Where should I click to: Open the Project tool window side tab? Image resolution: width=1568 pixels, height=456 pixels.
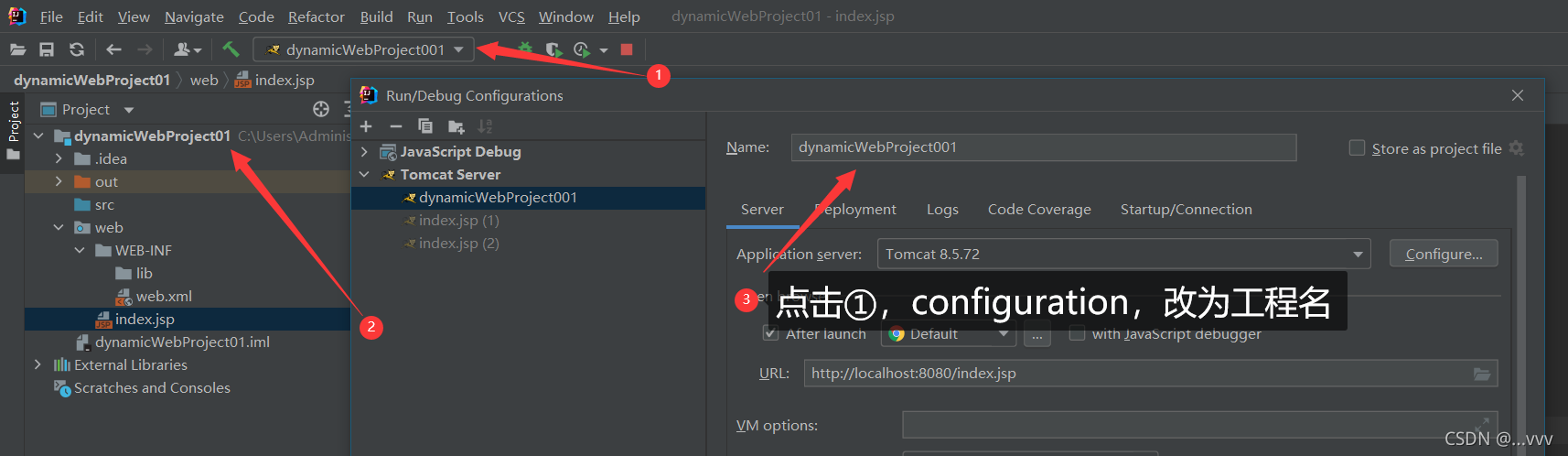pos(13,131)
